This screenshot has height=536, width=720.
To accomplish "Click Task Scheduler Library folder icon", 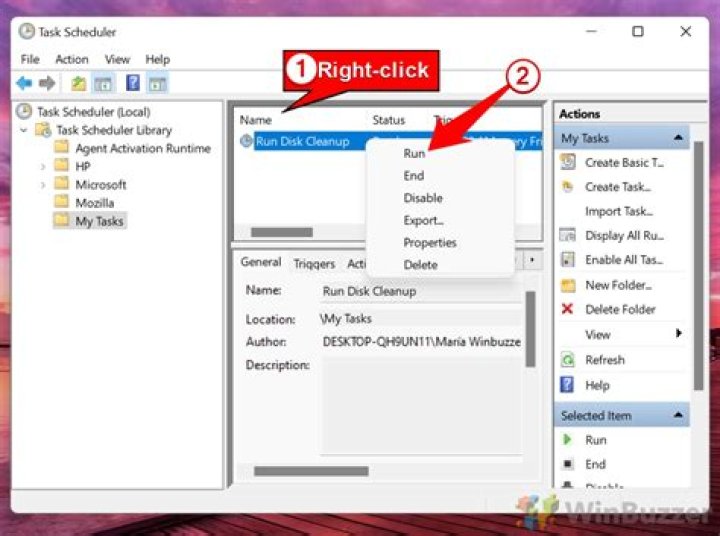I will pyautogui.click(x=43, y=130).
